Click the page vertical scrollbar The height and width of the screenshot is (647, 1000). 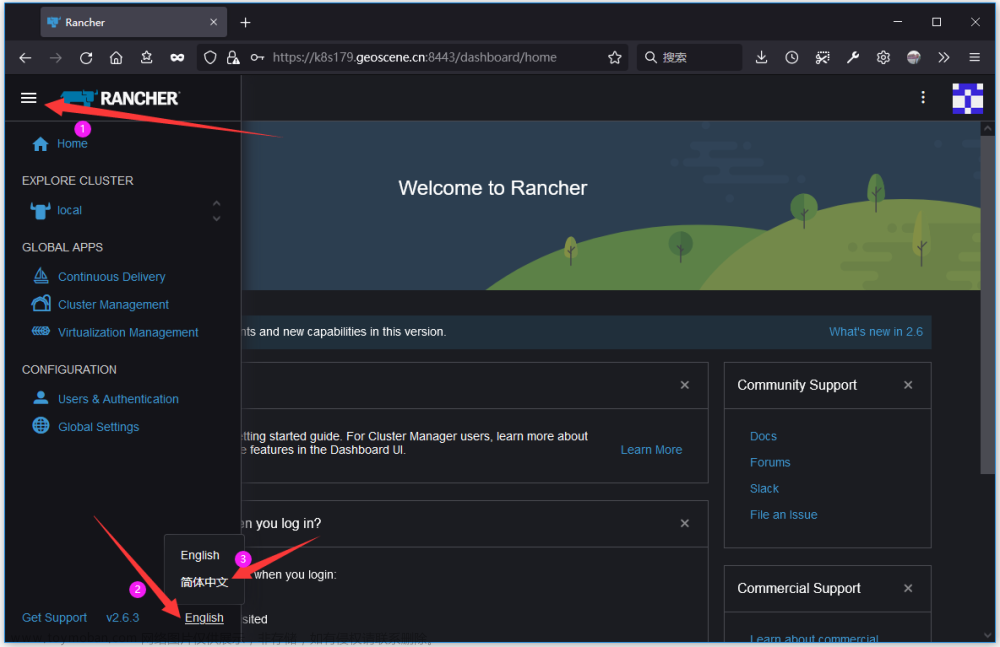point(987,305)
